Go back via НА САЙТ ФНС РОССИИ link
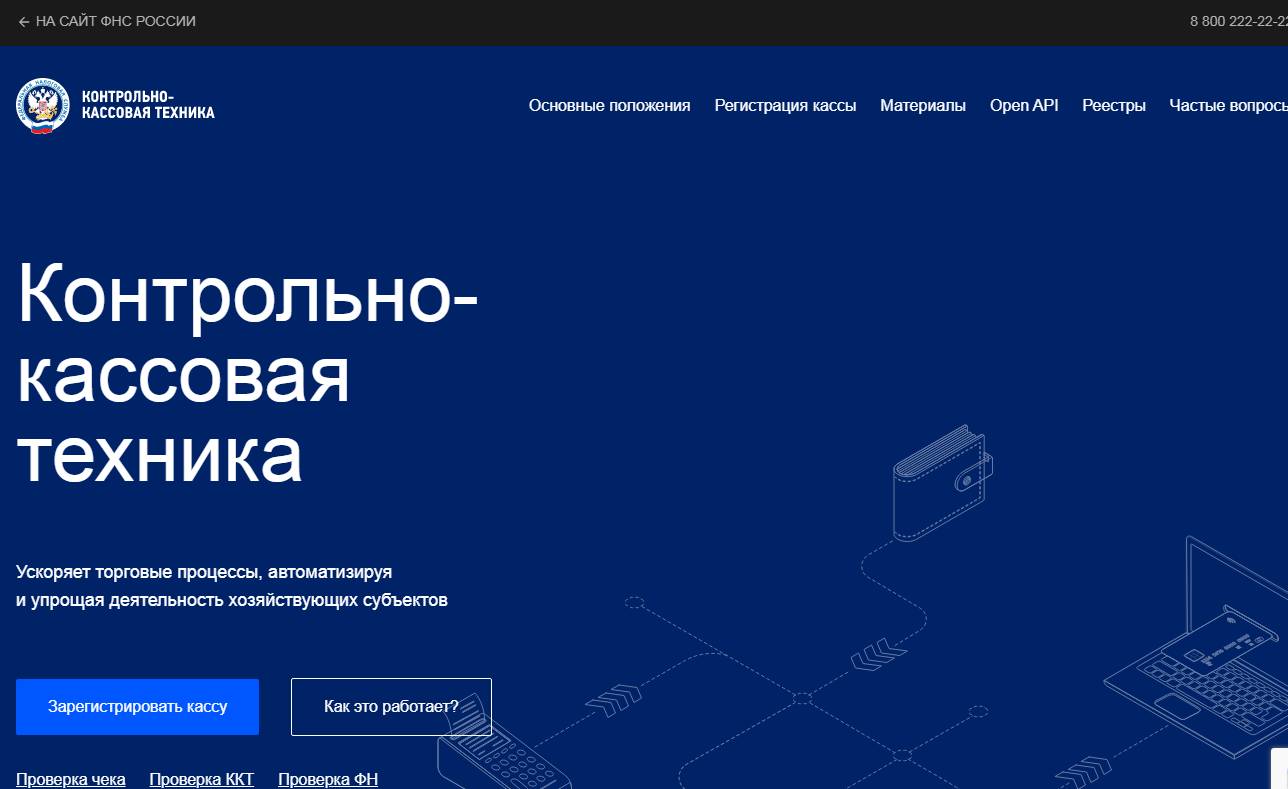 (107, 21)
